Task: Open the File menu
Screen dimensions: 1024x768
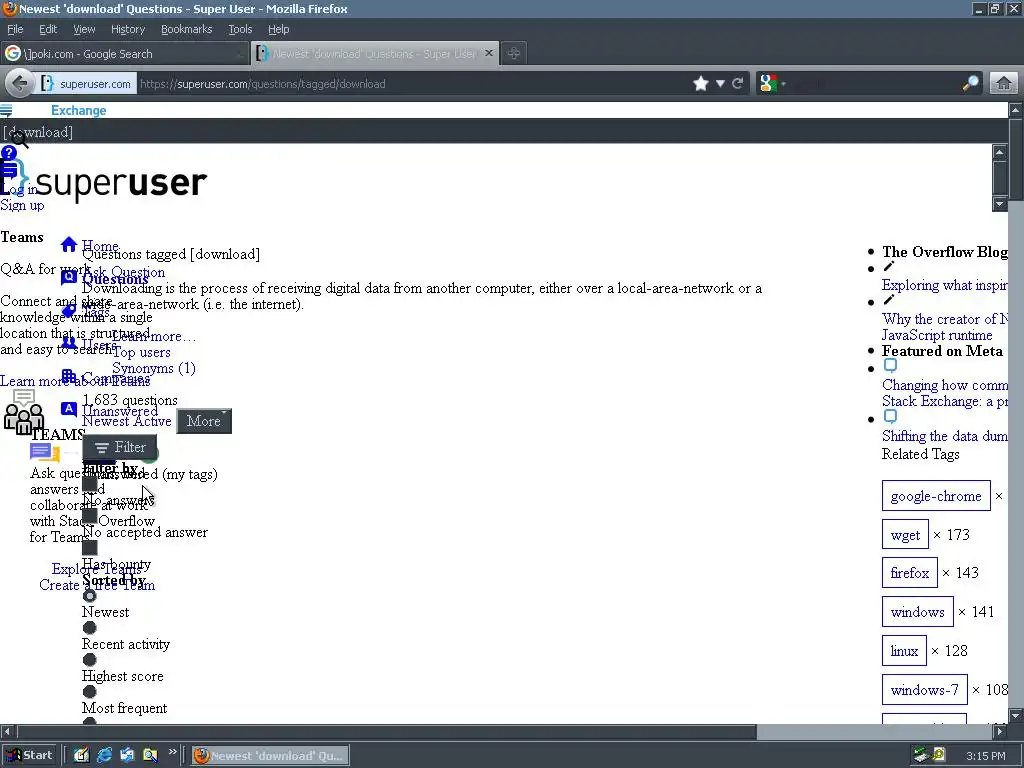Action: [x=15, y=29]
